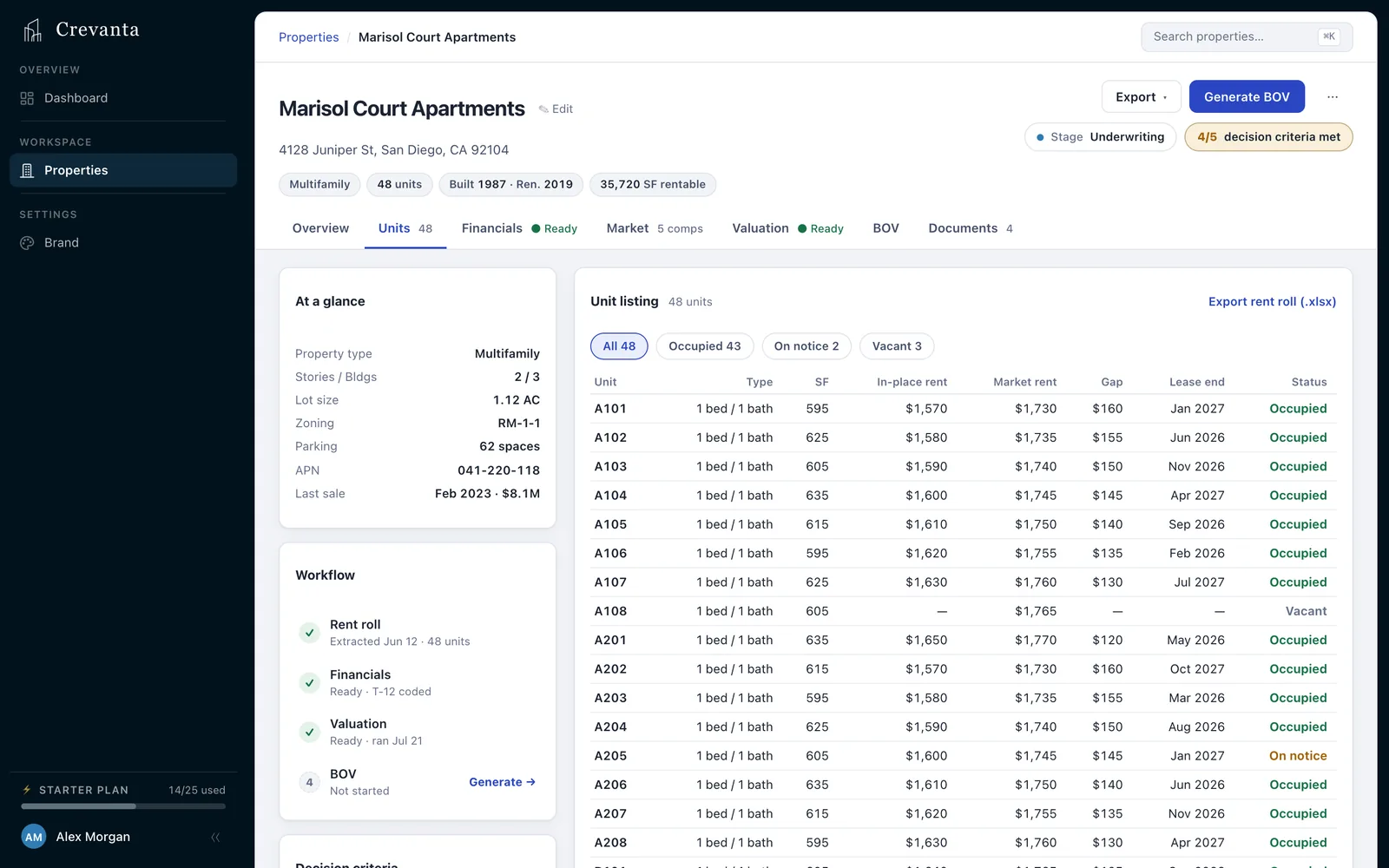Click Alex Morgan user name
The width and height of the screenshot is (1389, 868).
tap(93, 838)
